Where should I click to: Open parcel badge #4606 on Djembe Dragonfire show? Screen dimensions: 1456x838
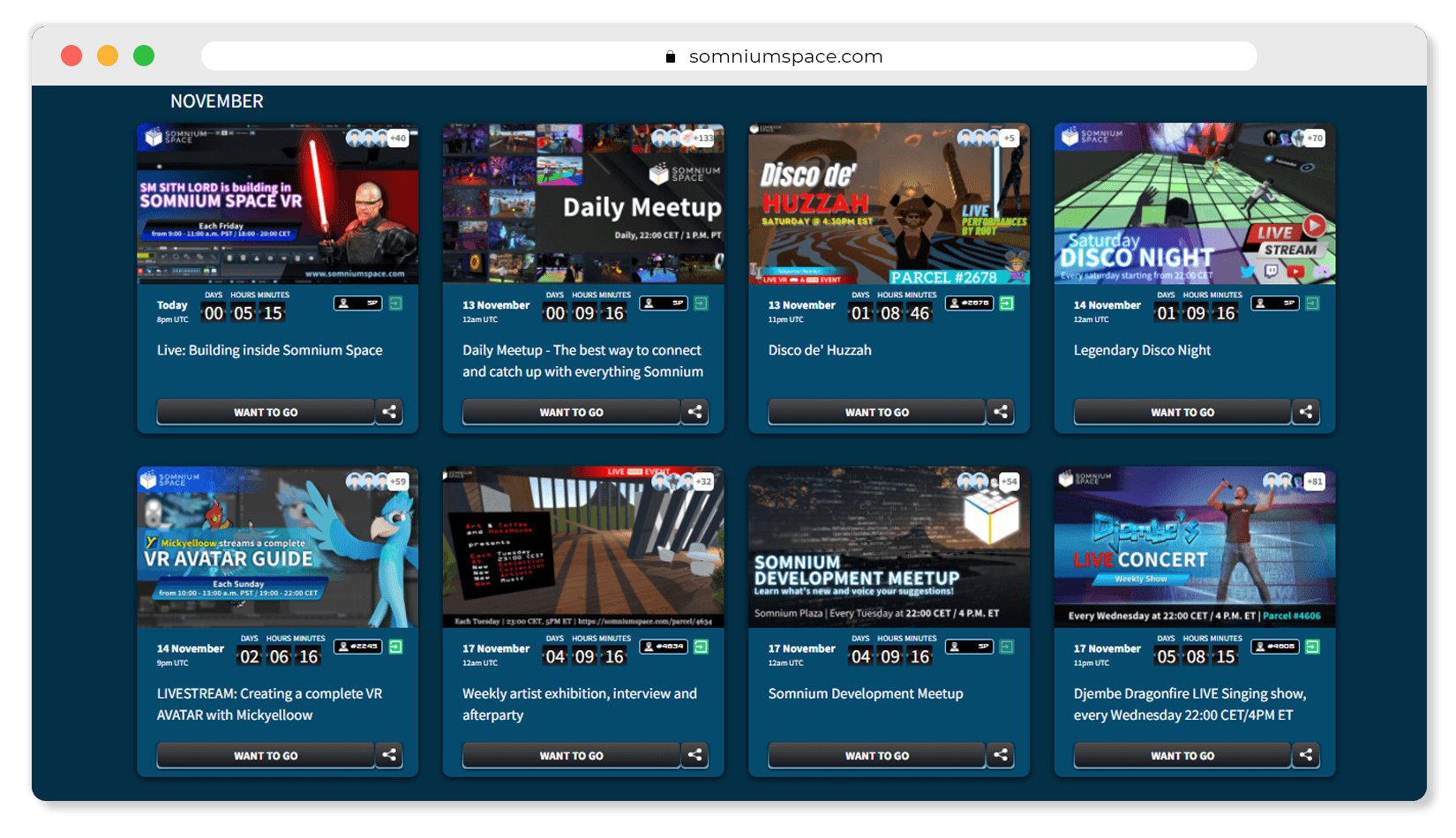(x=1275, y=647)
